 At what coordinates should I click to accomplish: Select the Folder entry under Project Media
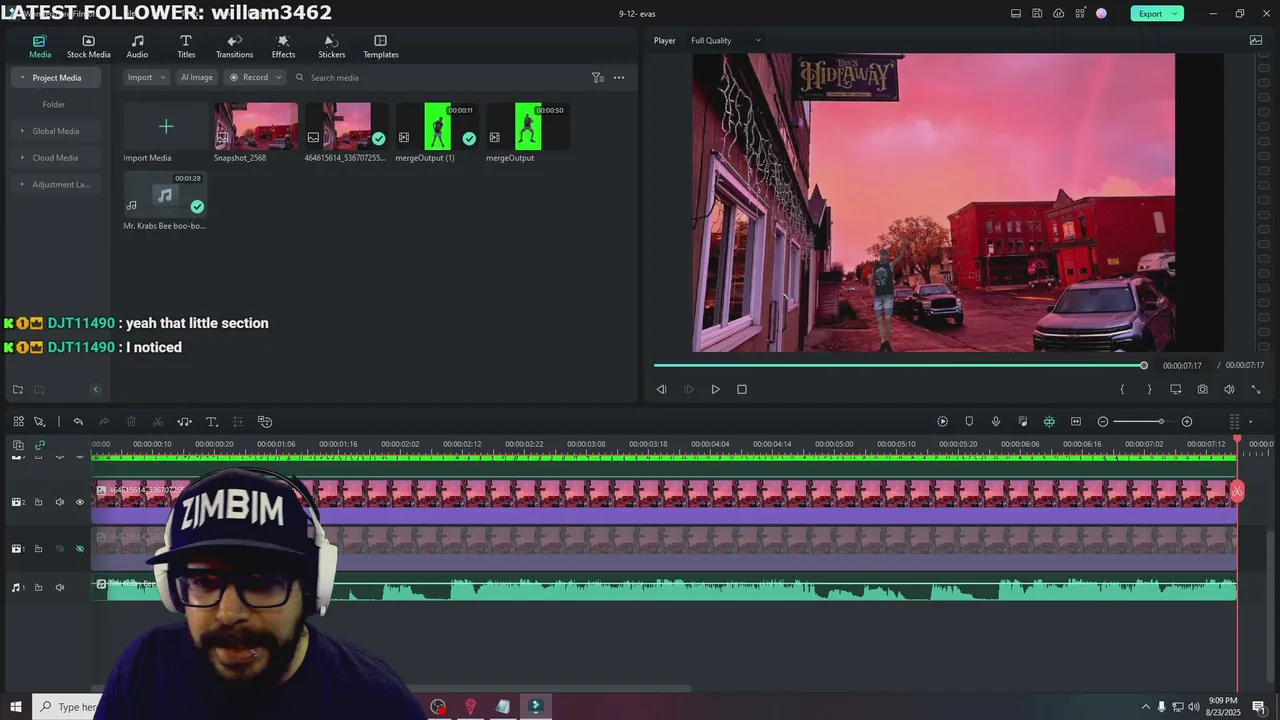point(54,104)
